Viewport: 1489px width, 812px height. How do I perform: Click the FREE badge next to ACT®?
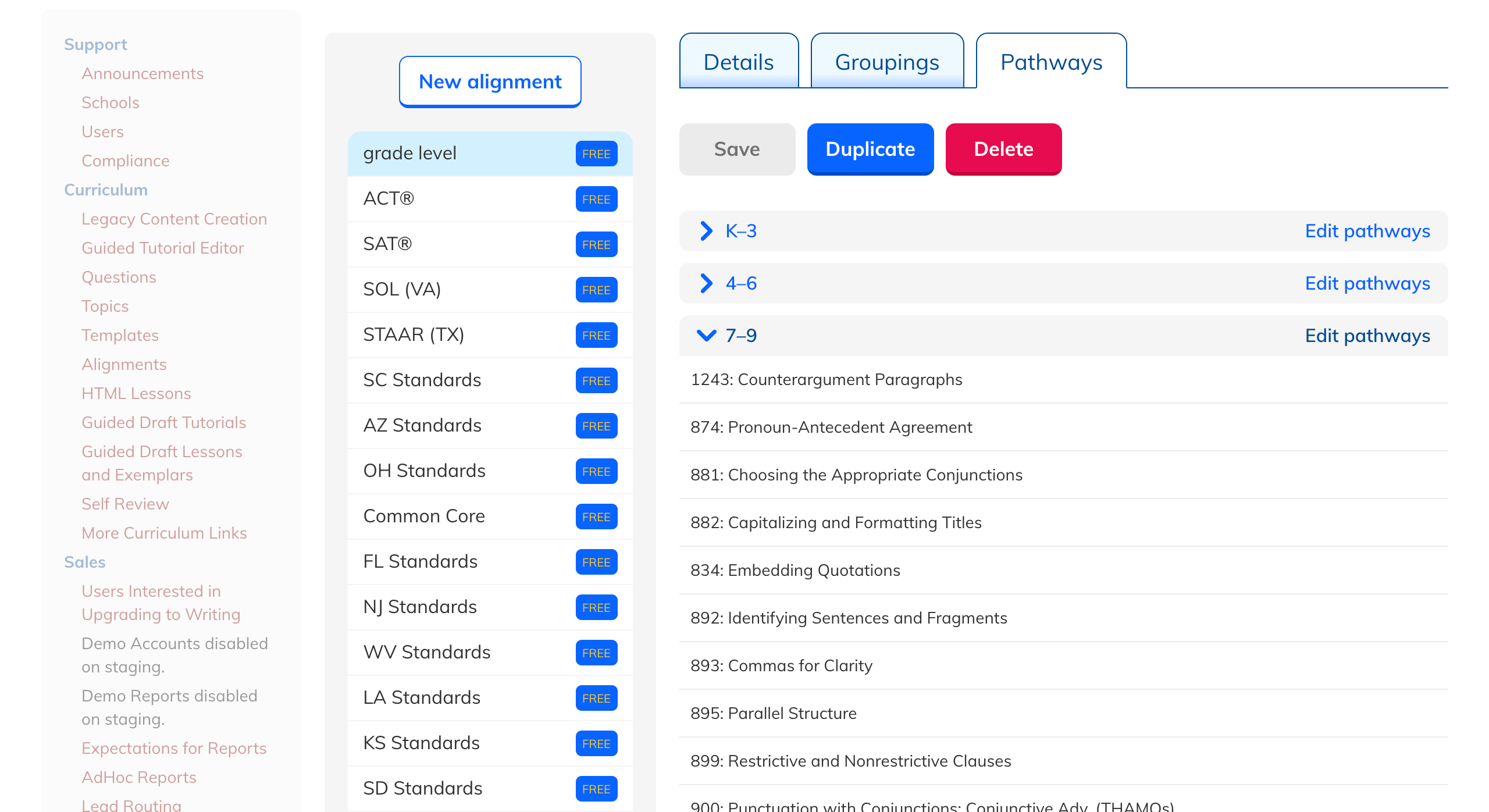[596, 200]
